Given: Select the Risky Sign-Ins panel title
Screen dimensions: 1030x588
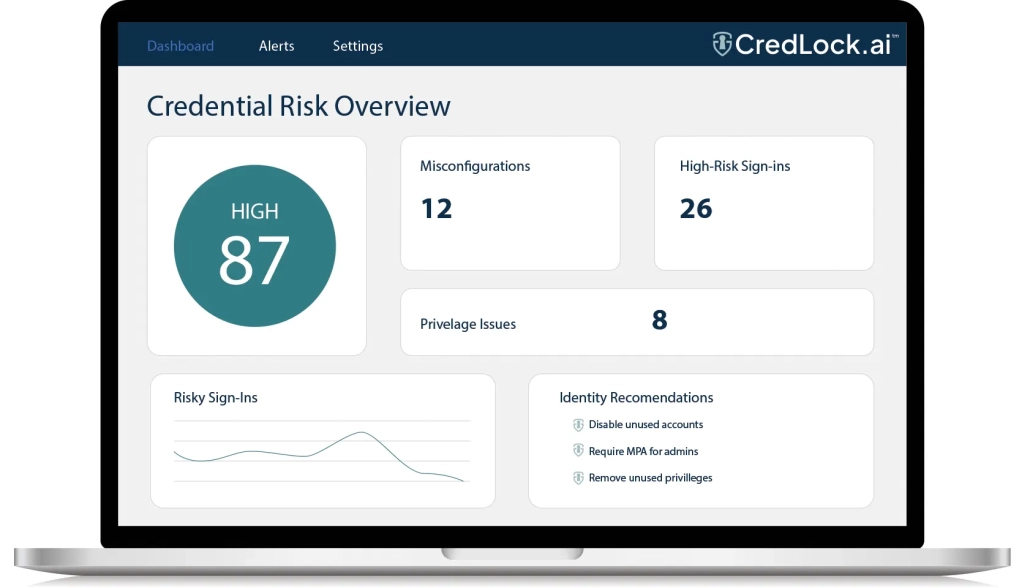Looking at the screenshot, I should [x=216, y=398].
